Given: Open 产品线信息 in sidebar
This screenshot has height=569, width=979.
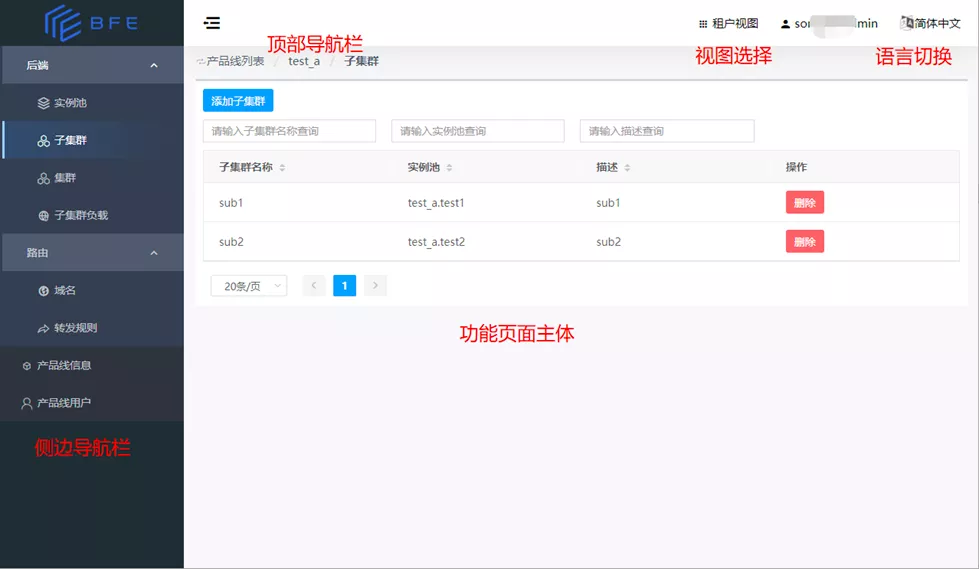Looking at the screenshot, I should click(x=92, y=365).
